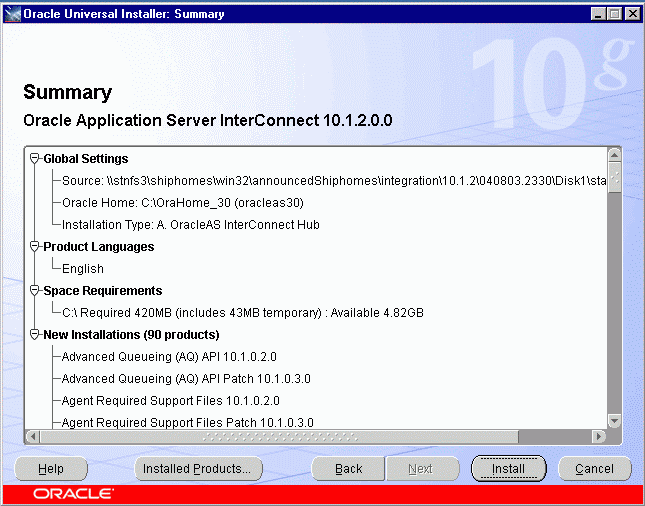Select the Source path row
This screenshot has height=506, width=645.
pyautogui.click(x=334, y=181)
